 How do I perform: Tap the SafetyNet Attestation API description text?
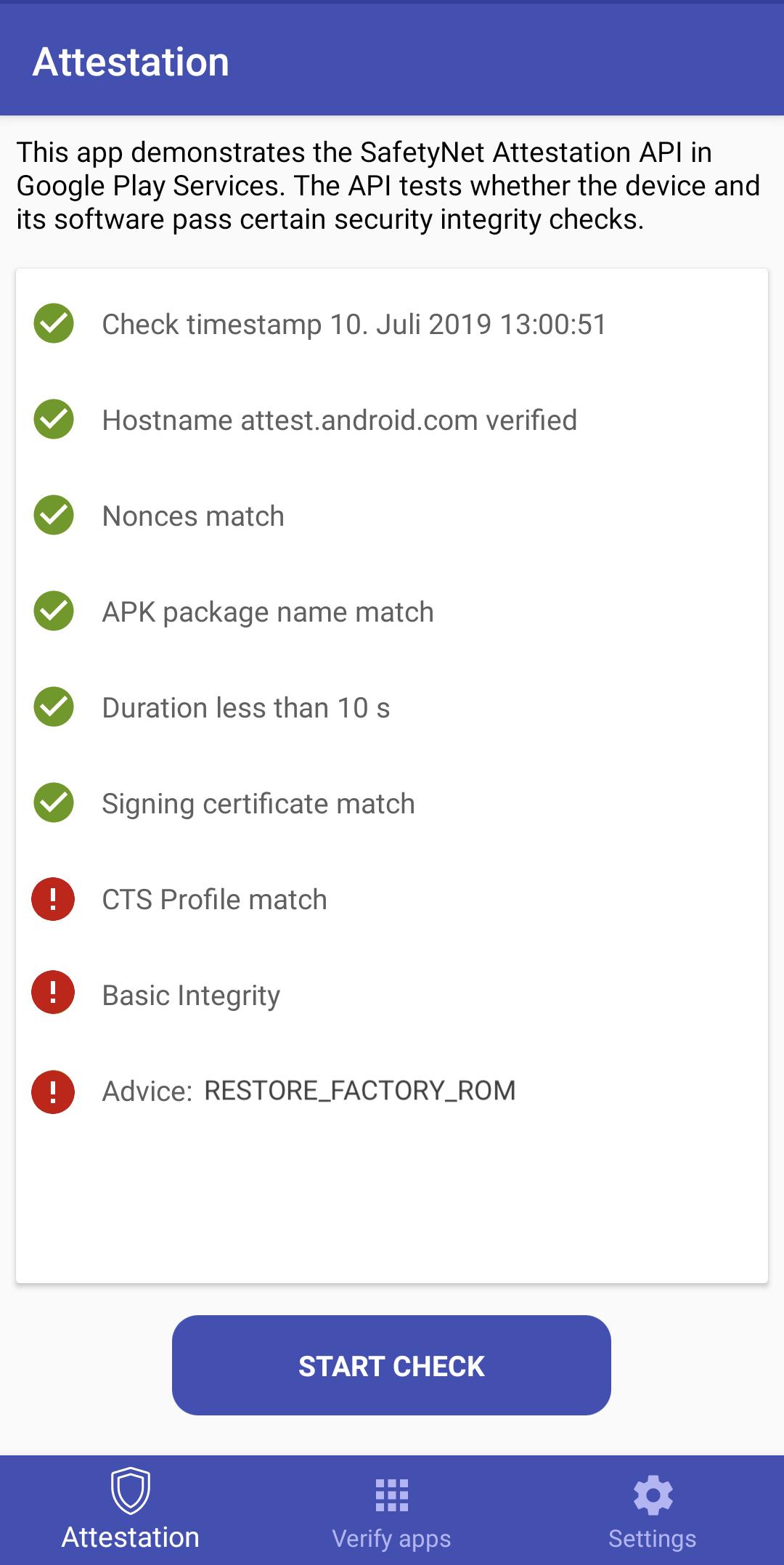point(388,186)
